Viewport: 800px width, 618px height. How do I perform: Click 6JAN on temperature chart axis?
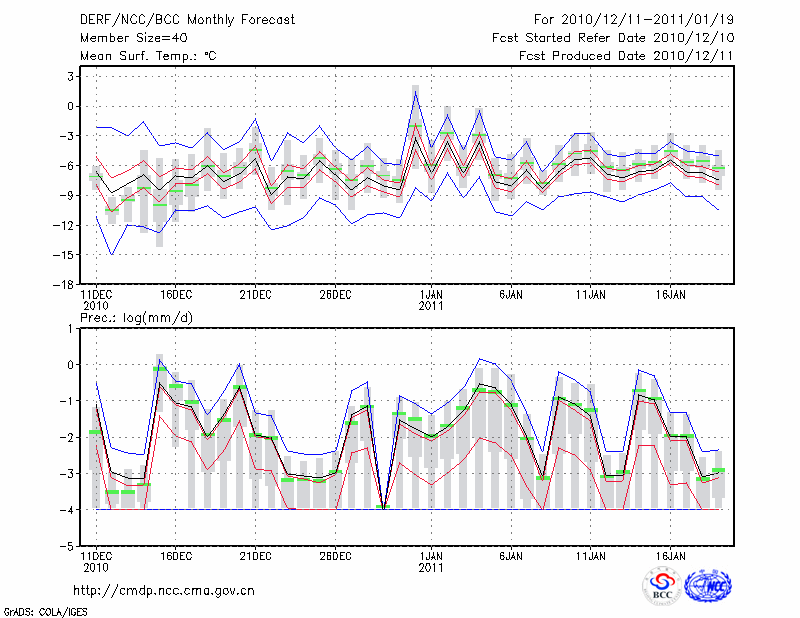(x=511, y=295)
